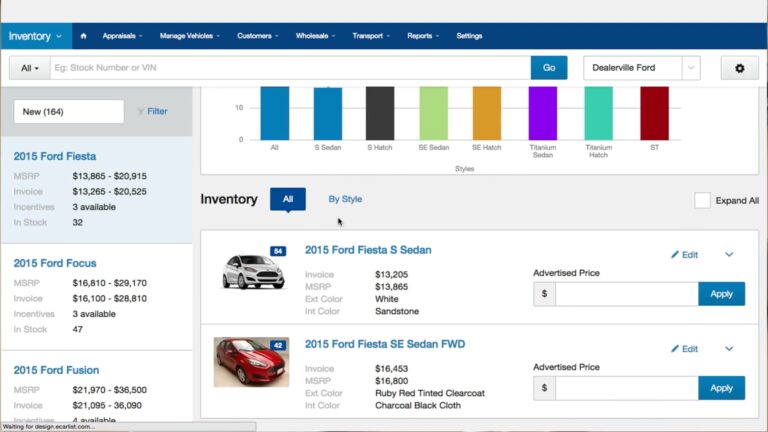The width and height of the screenshot is (768, 432).
Task: Open the Manage Vehicles menu
Action: click(x=190, y=36)
